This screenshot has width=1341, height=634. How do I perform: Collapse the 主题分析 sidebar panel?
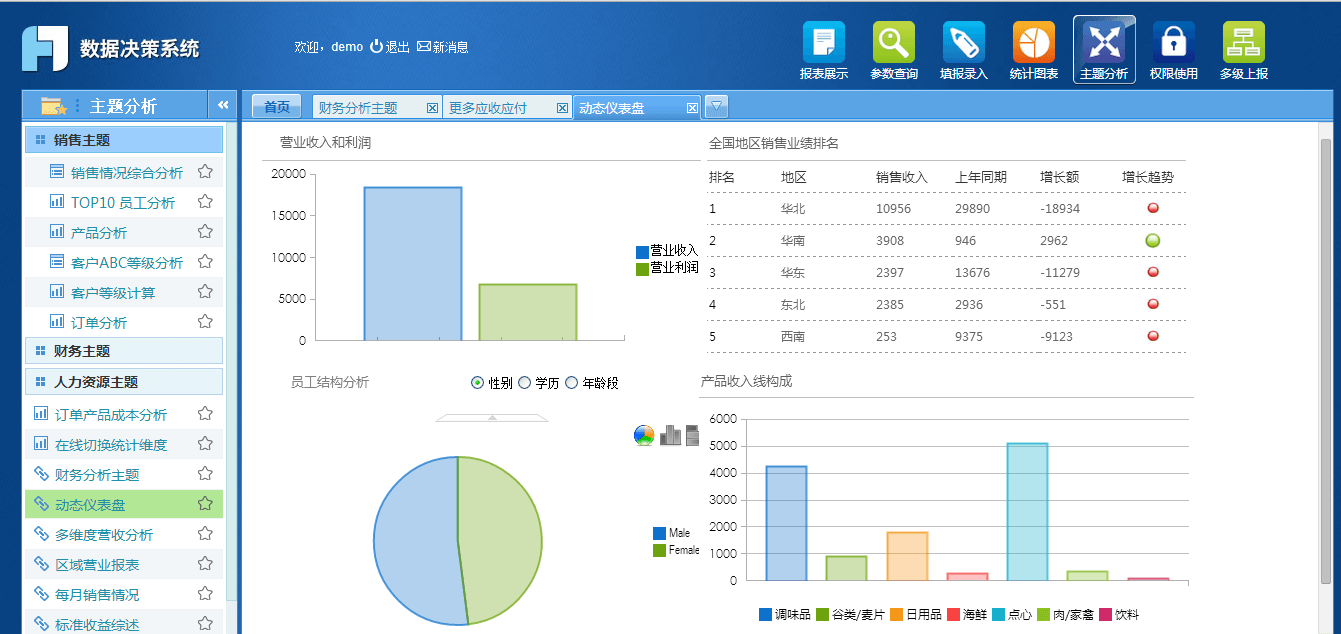[x=223, y=105]
